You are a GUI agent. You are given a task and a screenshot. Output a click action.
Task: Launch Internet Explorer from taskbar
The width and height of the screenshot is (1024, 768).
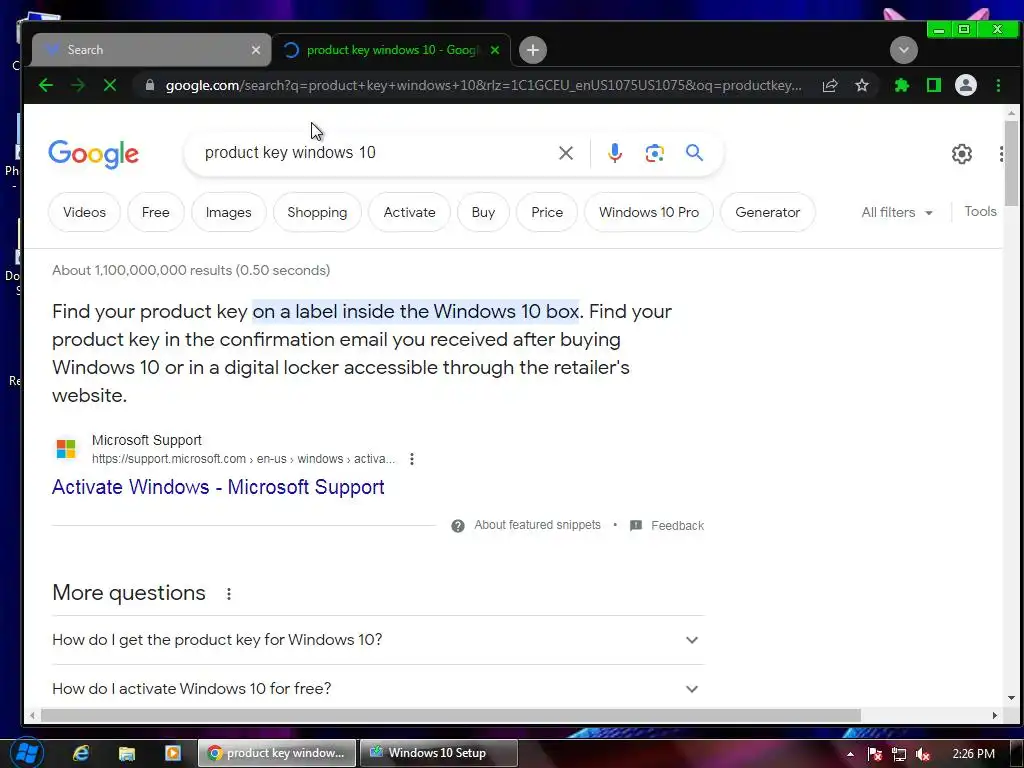[x=81, y=754]
